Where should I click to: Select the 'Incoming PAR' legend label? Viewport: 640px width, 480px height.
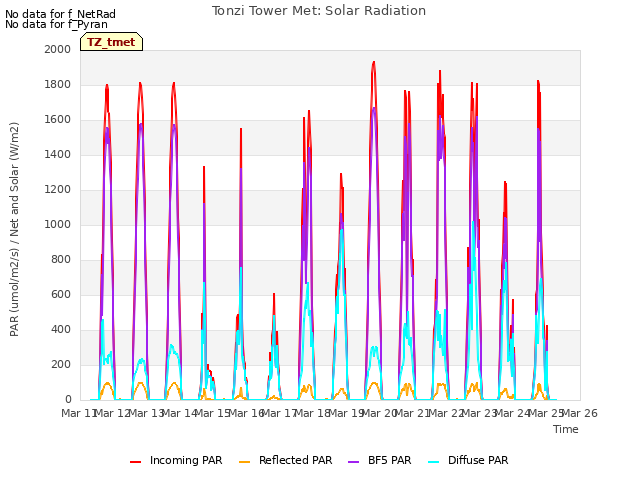(186, 460)
